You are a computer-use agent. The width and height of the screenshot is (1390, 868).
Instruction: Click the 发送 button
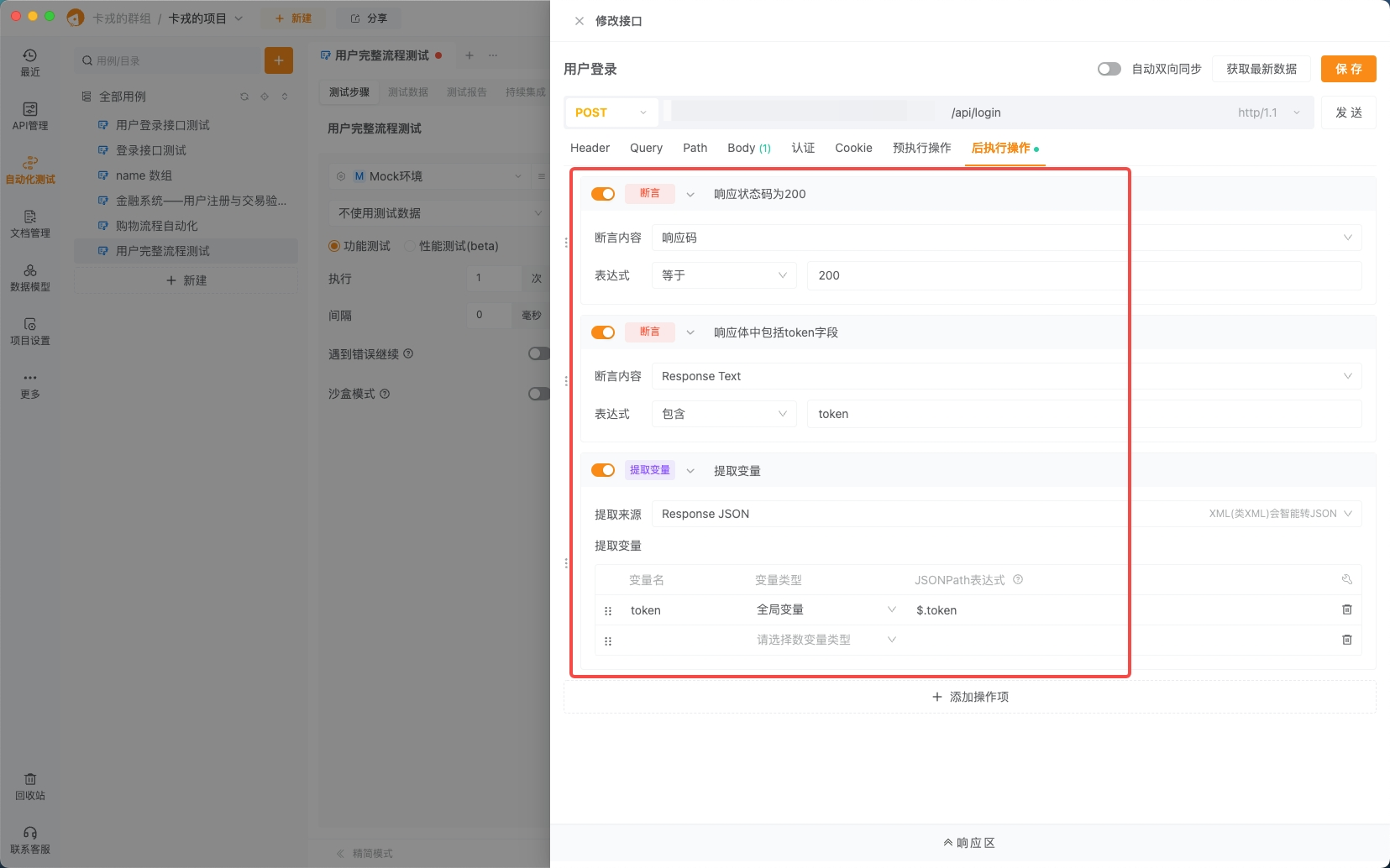[1349, 112]
